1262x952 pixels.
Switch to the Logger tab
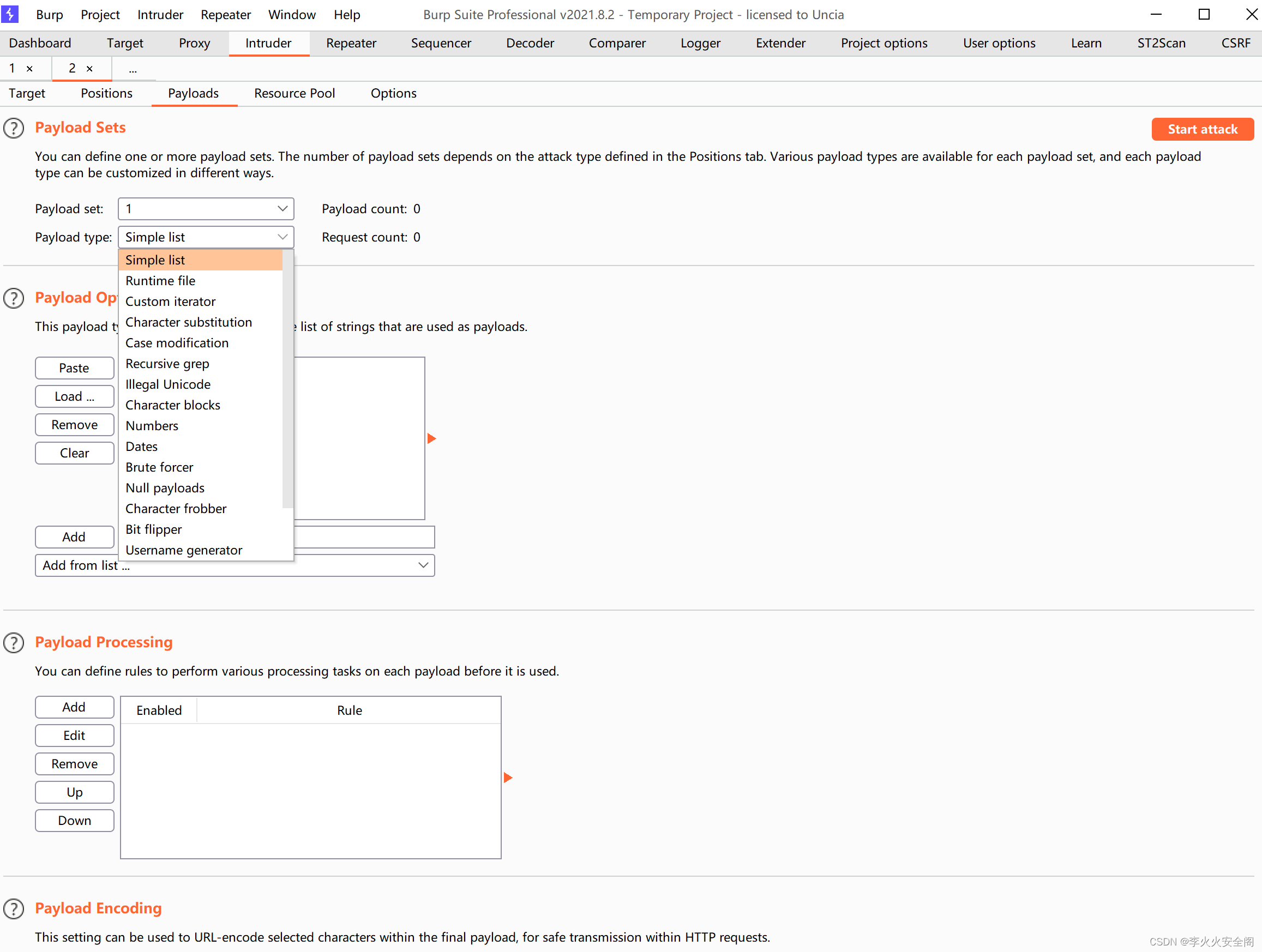click(x=700, y=44)
